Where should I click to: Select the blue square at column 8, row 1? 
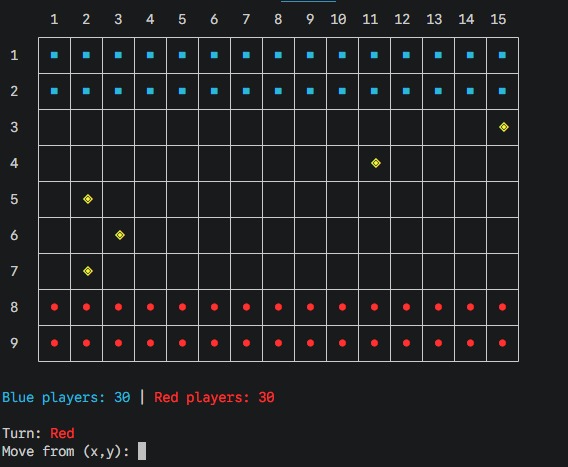[278, 55]
